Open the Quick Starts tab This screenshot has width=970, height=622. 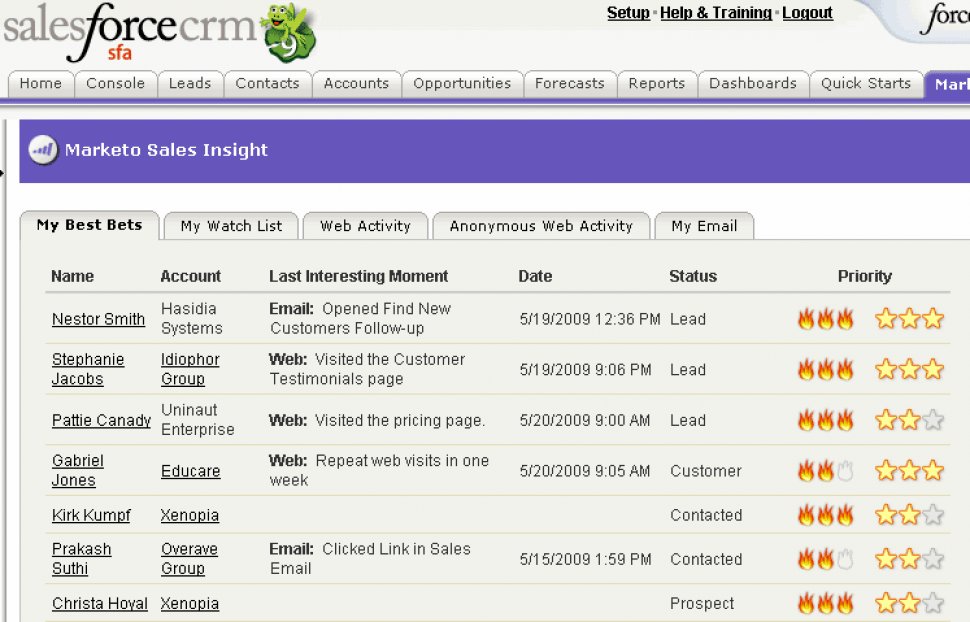[866, 84]
